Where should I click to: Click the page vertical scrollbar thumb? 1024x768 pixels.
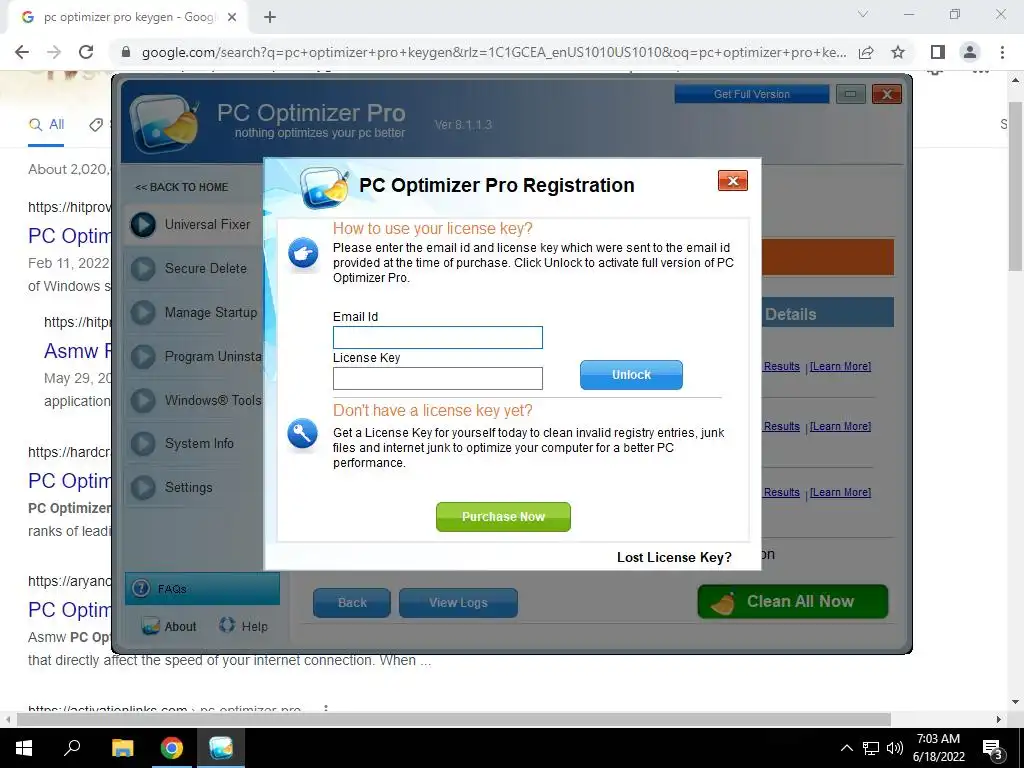[x=1016, y=186]
